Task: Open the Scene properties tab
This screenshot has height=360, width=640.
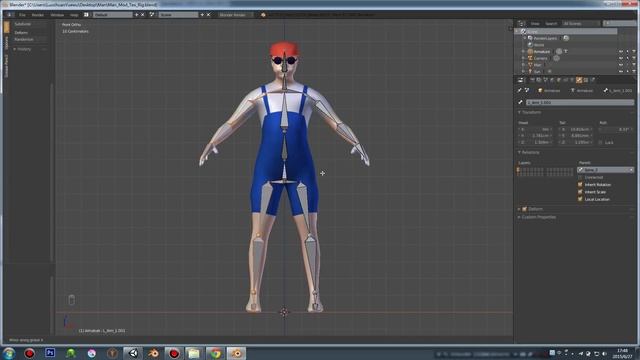Action: pyautogui.click(x=545, y=80)
